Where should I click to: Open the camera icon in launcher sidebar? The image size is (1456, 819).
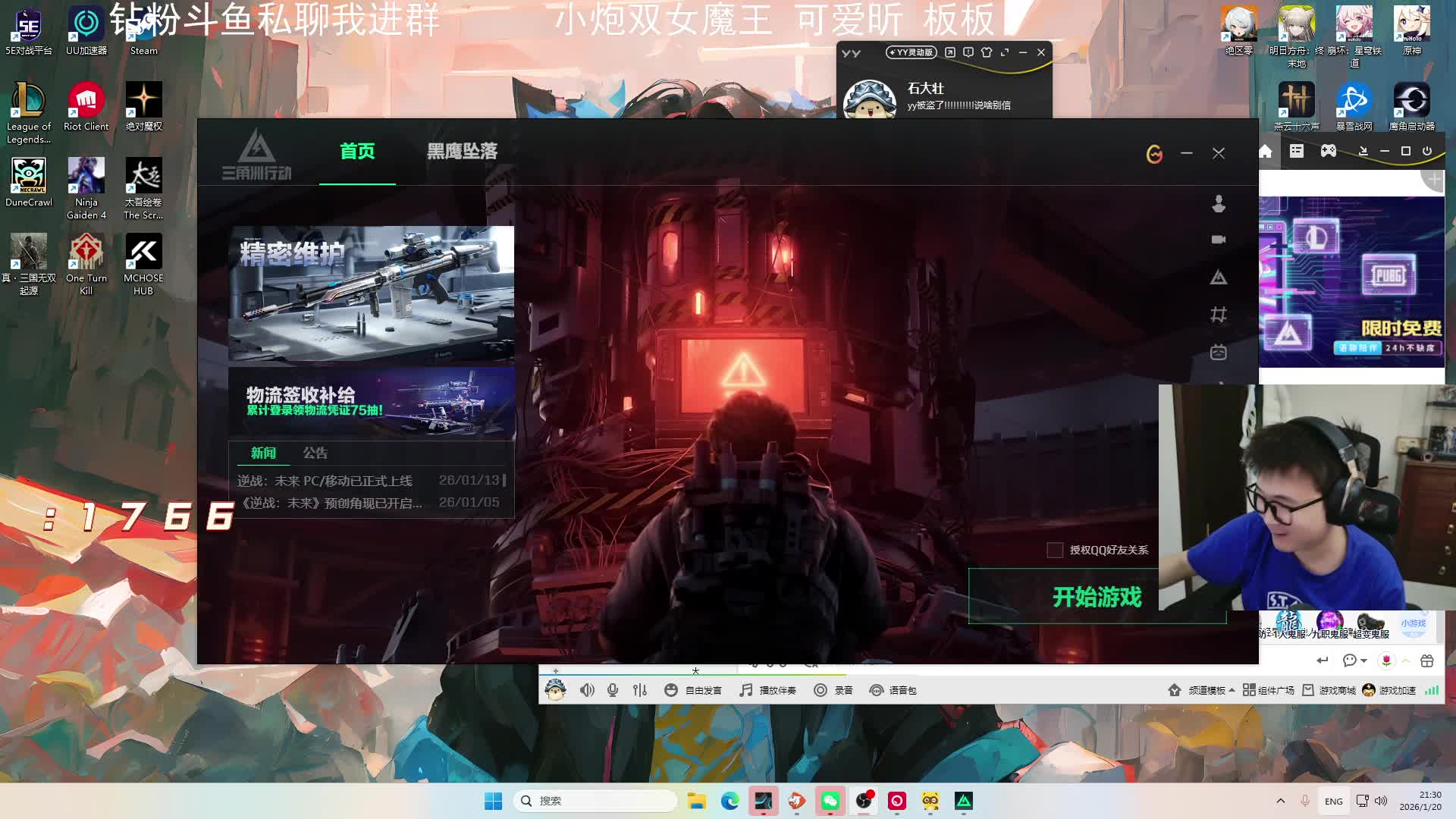[x=1219, y=240]
